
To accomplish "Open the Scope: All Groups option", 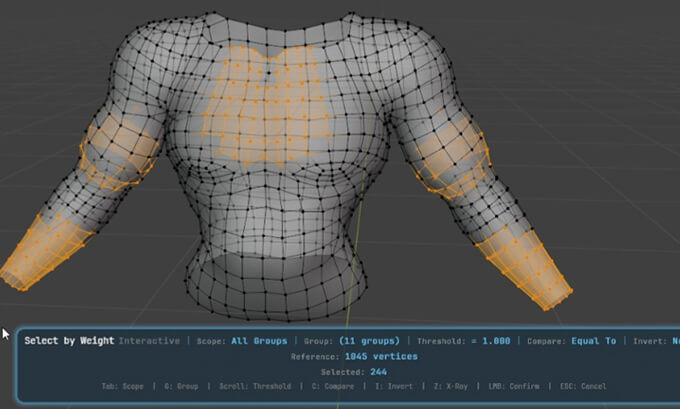I will (x=241, y=341).
